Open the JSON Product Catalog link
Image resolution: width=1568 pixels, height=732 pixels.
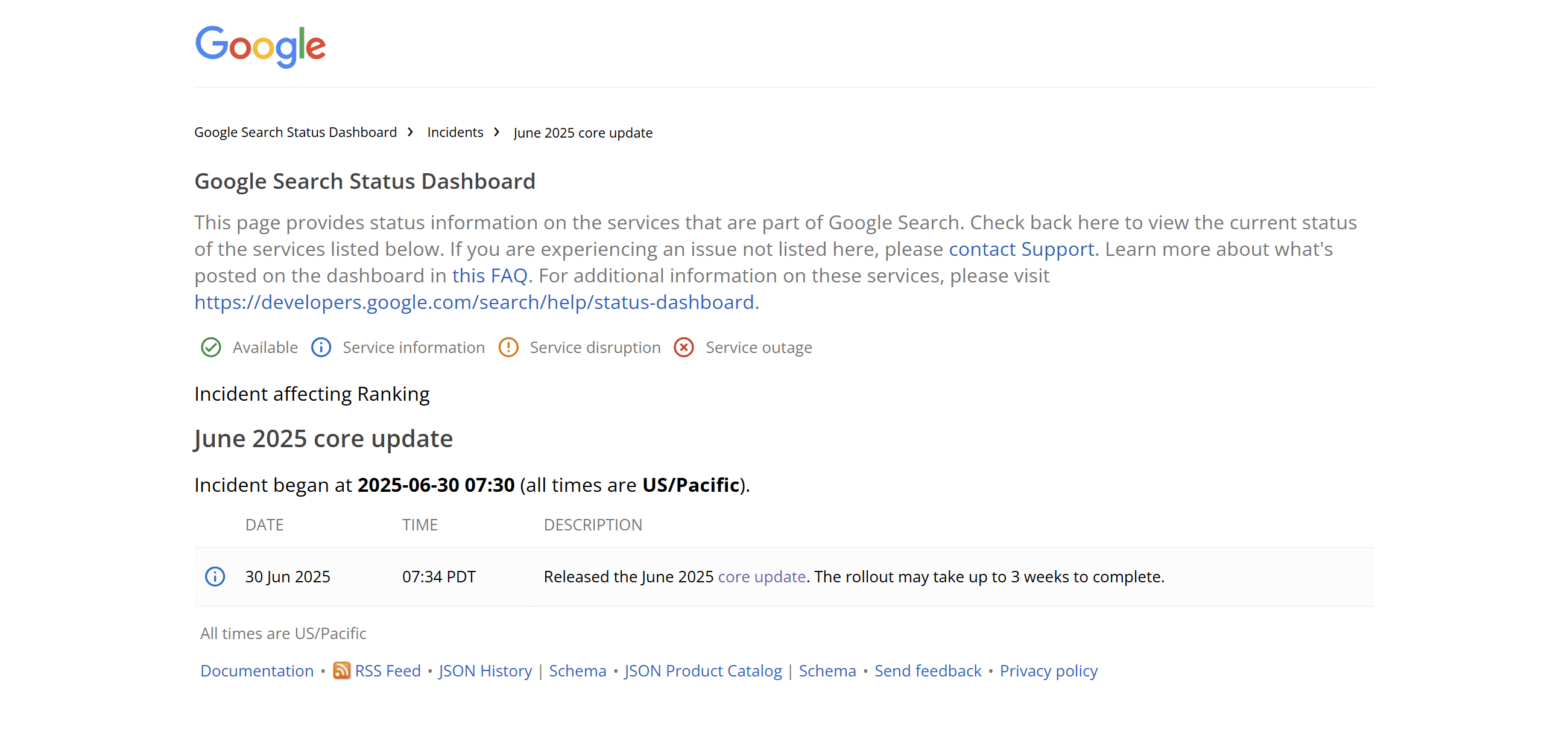click(x=703, y=670)
